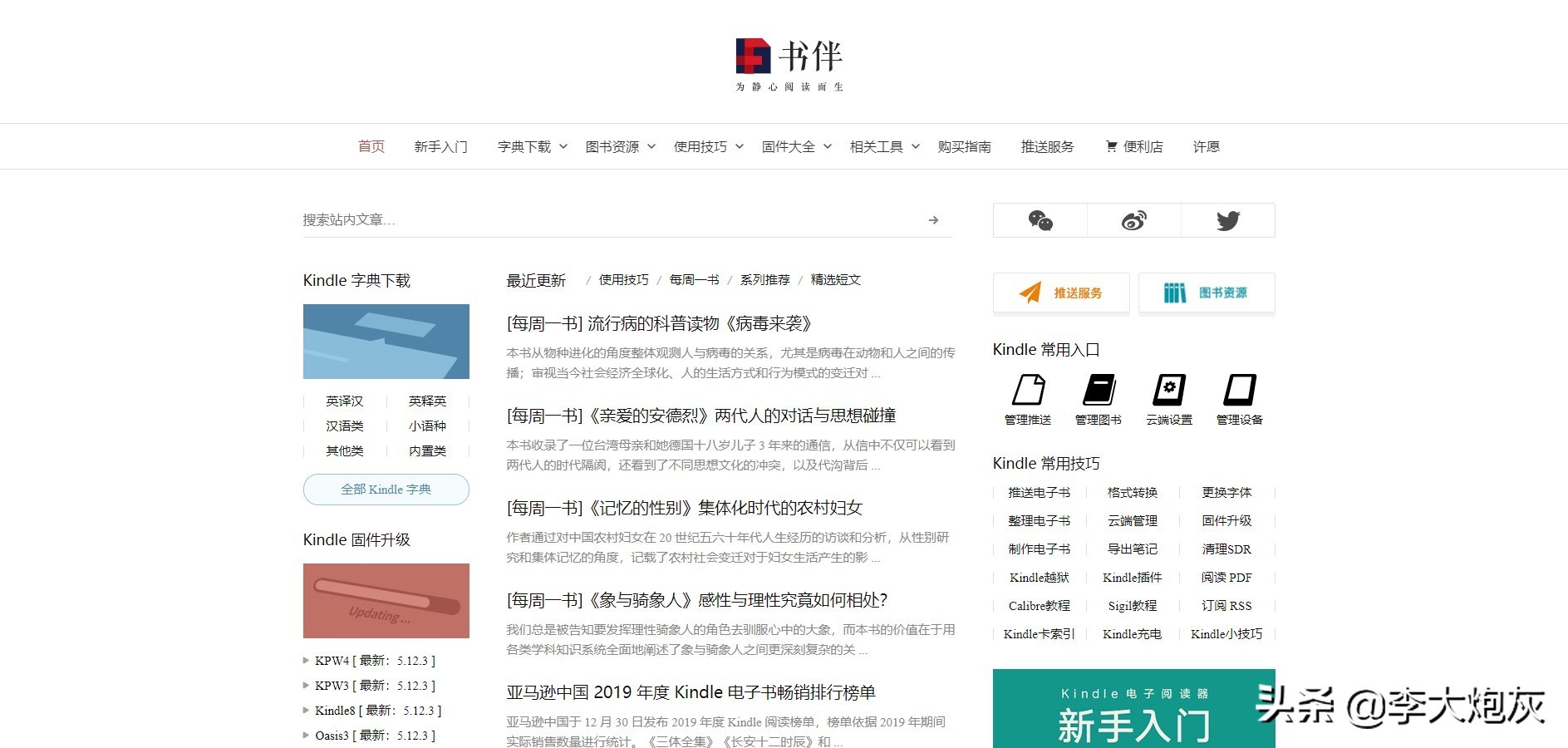This screenshot has height=748, width=1568.
Task: Open the 推送电子书 tip link
Action: [1040, 493]
